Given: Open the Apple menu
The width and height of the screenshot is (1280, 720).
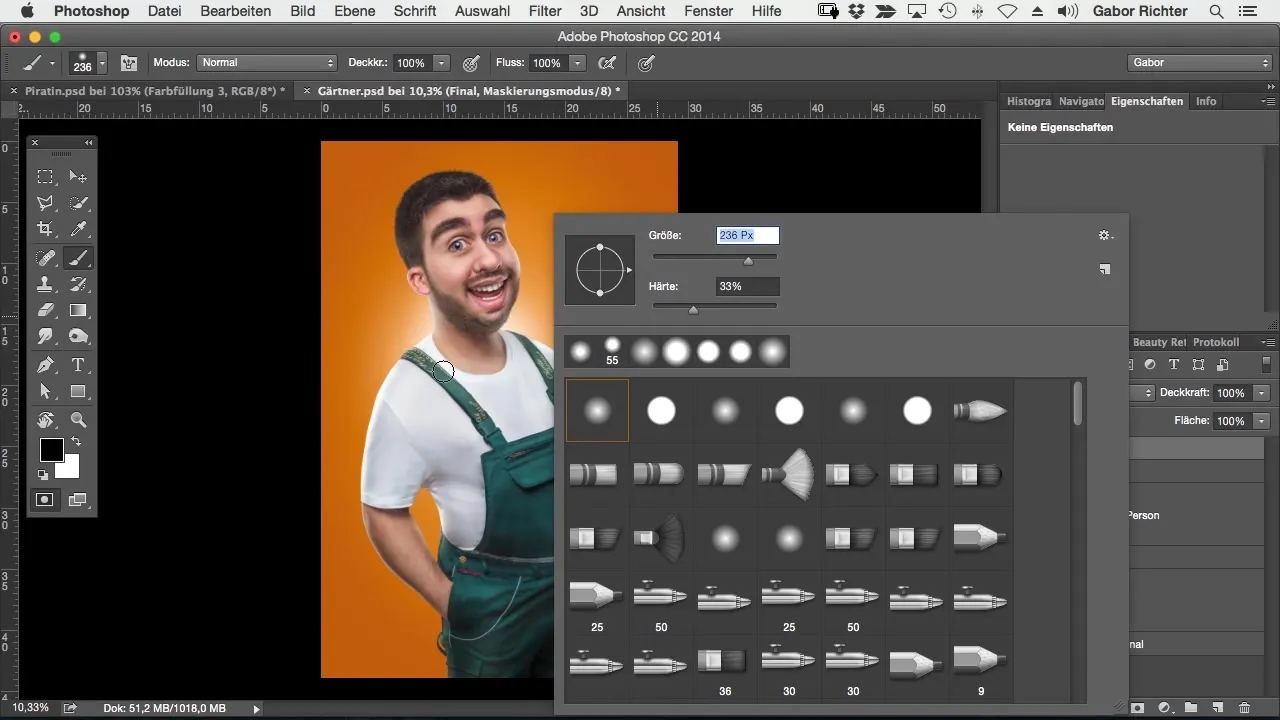Looking at the screenshot, I should 27,11.
